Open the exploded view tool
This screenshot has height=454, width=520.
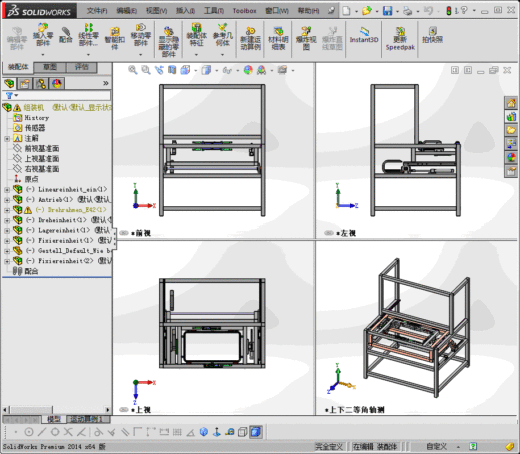306,39
